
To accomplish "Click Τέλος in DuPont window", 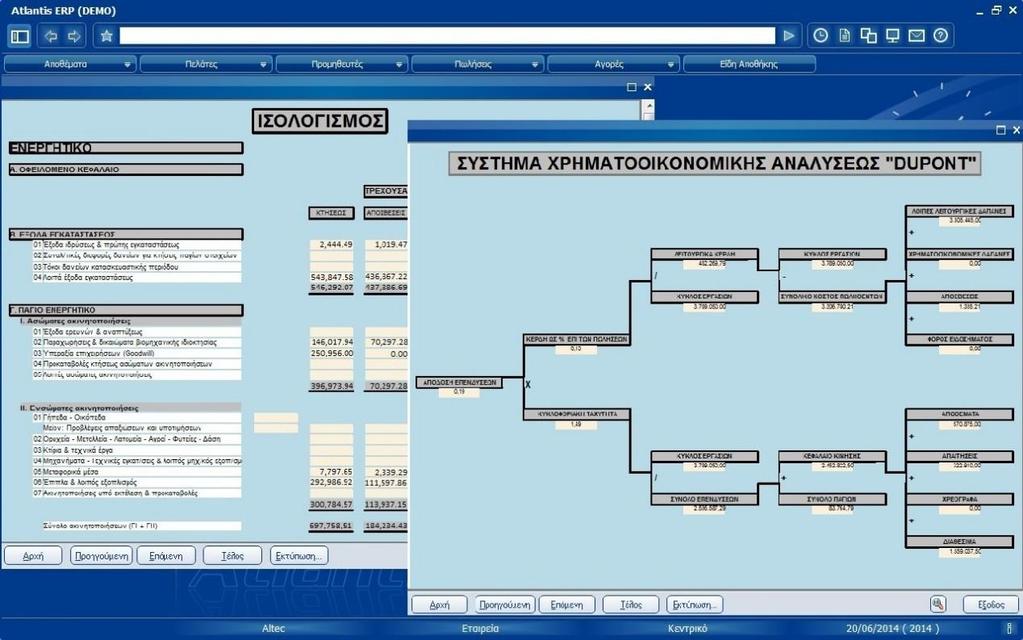I will (631, 605).
